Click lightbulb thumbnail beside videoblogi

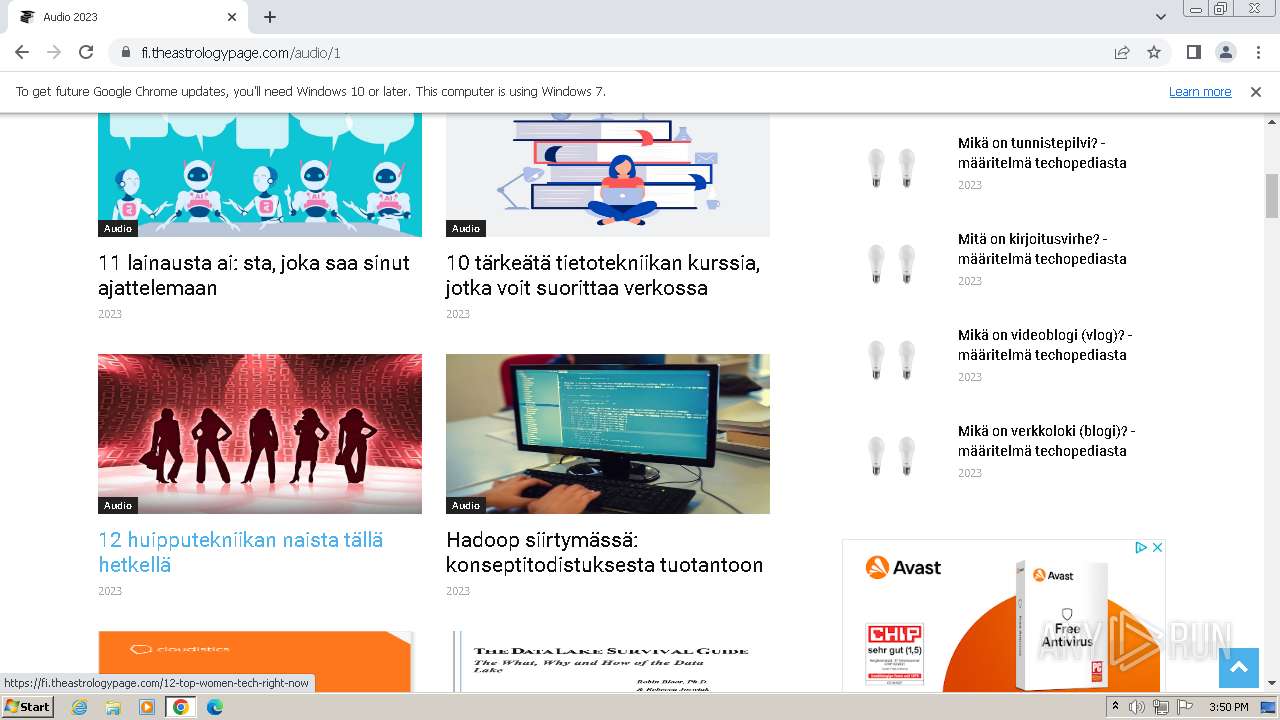[x=891, y=359]
